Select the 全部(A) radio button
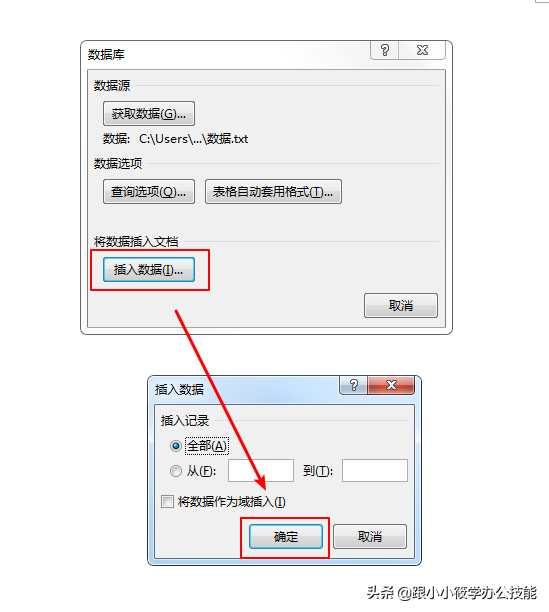 pyautogui.click(x=176, y=446)
